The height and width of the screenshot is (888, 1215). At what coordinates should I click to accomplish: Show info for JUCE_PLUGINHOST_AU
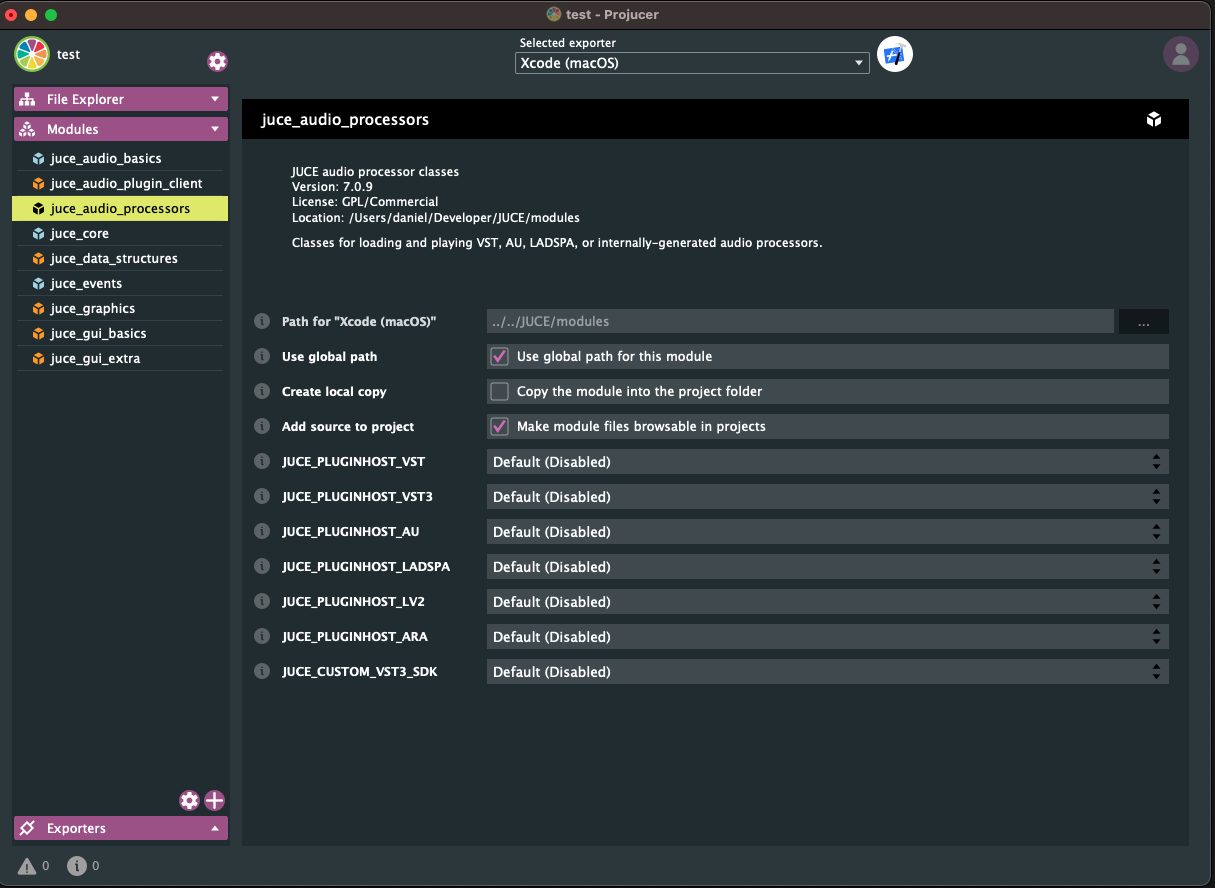262,531
